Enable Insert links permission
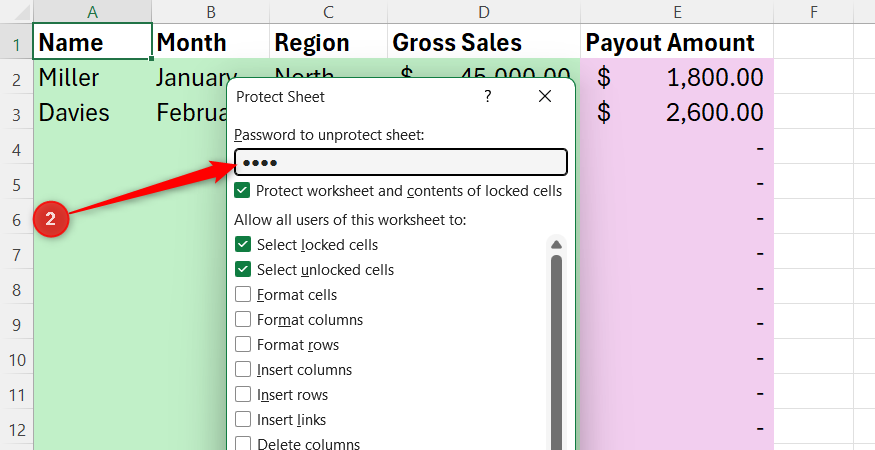 click(x=243, y=419)
